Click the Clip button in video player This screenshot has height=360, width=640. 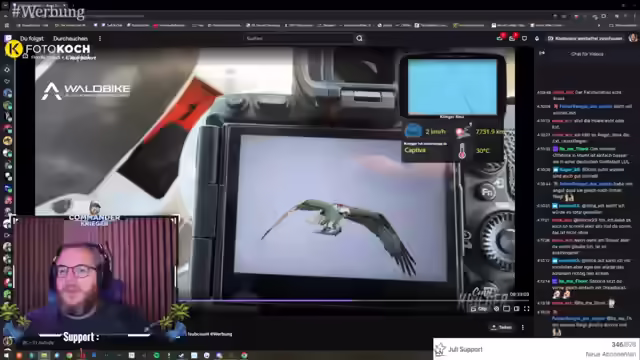click(x=479, y=309)
